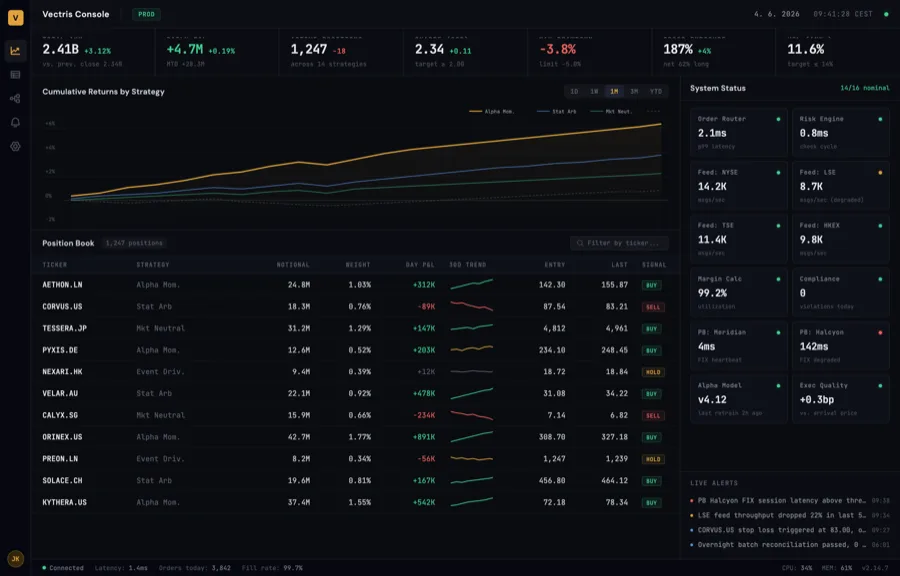Open the chart analytics sidebar icon
This screenshot has height=576, width=900.
(15, 50)
